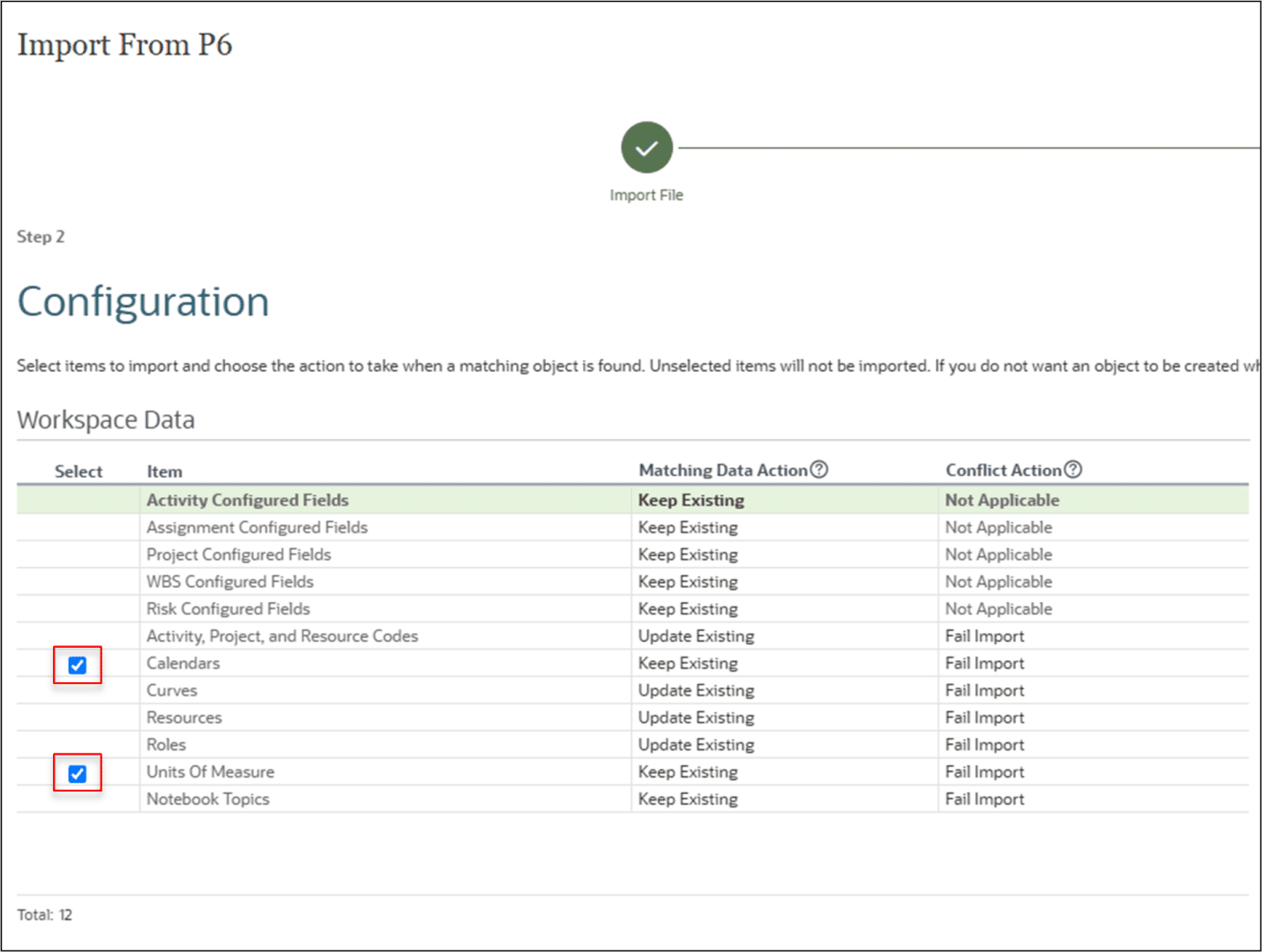Click Fail Import conflict action for Curves

click(984, 690)
